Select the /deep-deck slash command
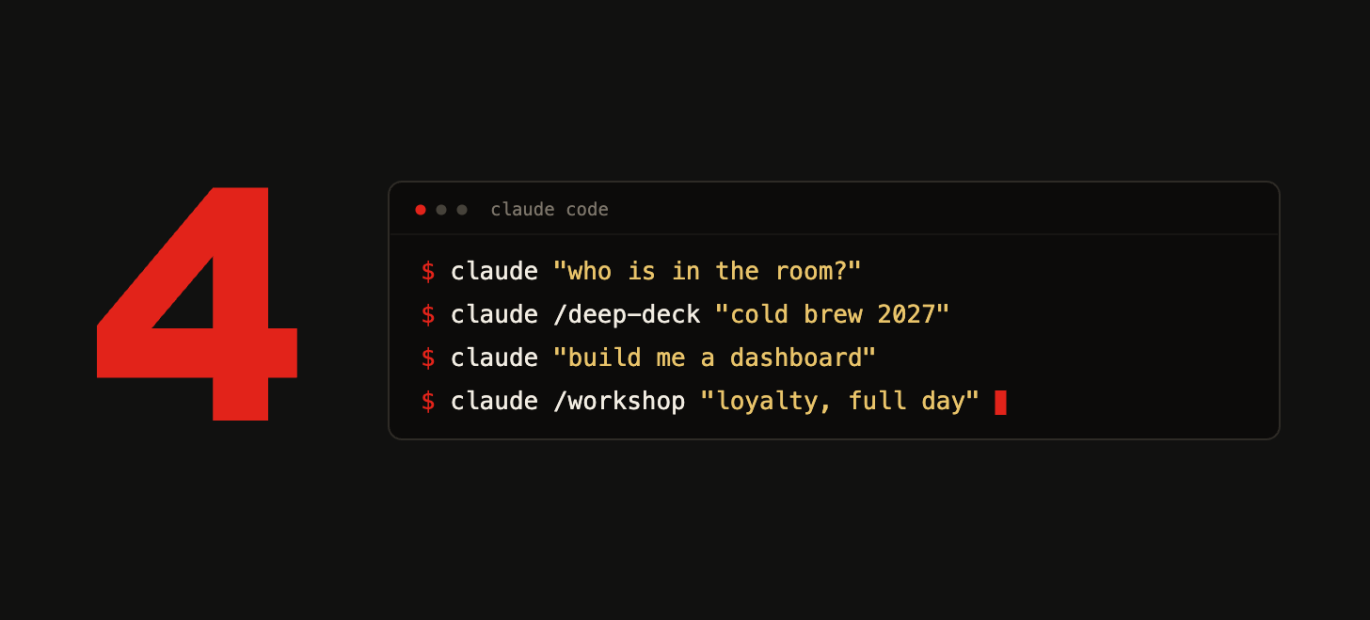Viewport: 1370px width, 620px height. pyautogui.click(x=626, y=314)
